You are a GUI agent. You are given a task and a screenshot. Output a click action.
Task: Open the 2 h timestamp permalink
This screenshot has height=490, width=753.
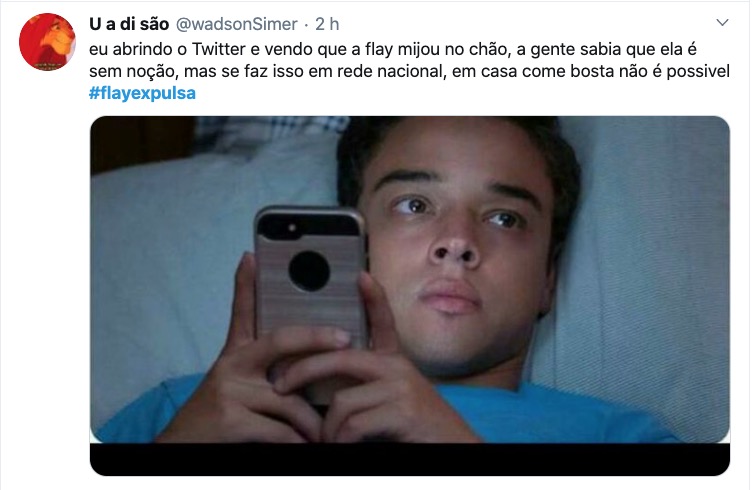pos(327,24)
